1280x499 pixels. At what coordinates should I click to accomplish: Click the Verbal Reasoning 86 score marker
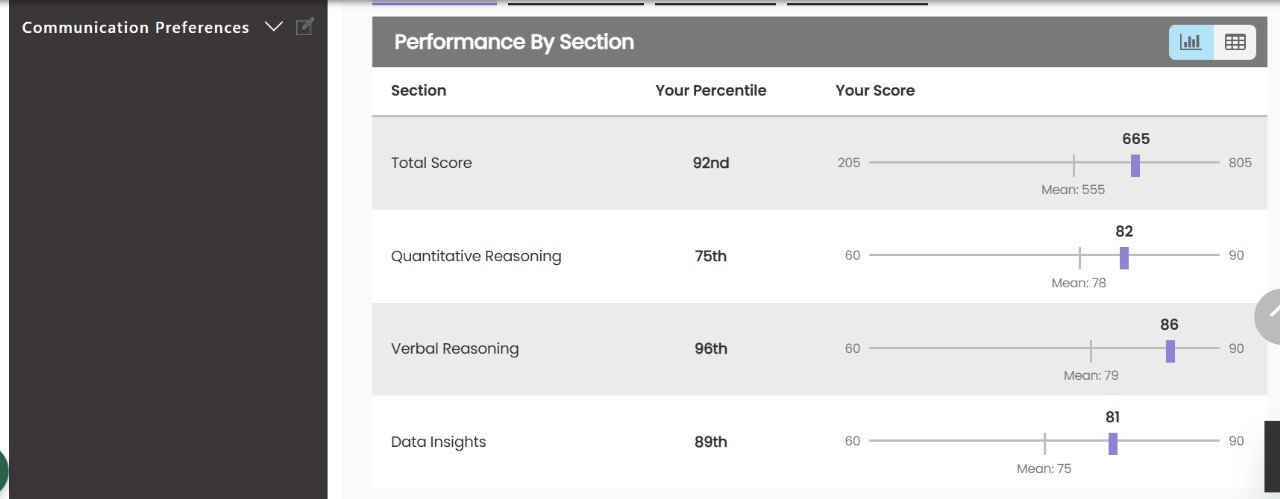click(1170, 351)
